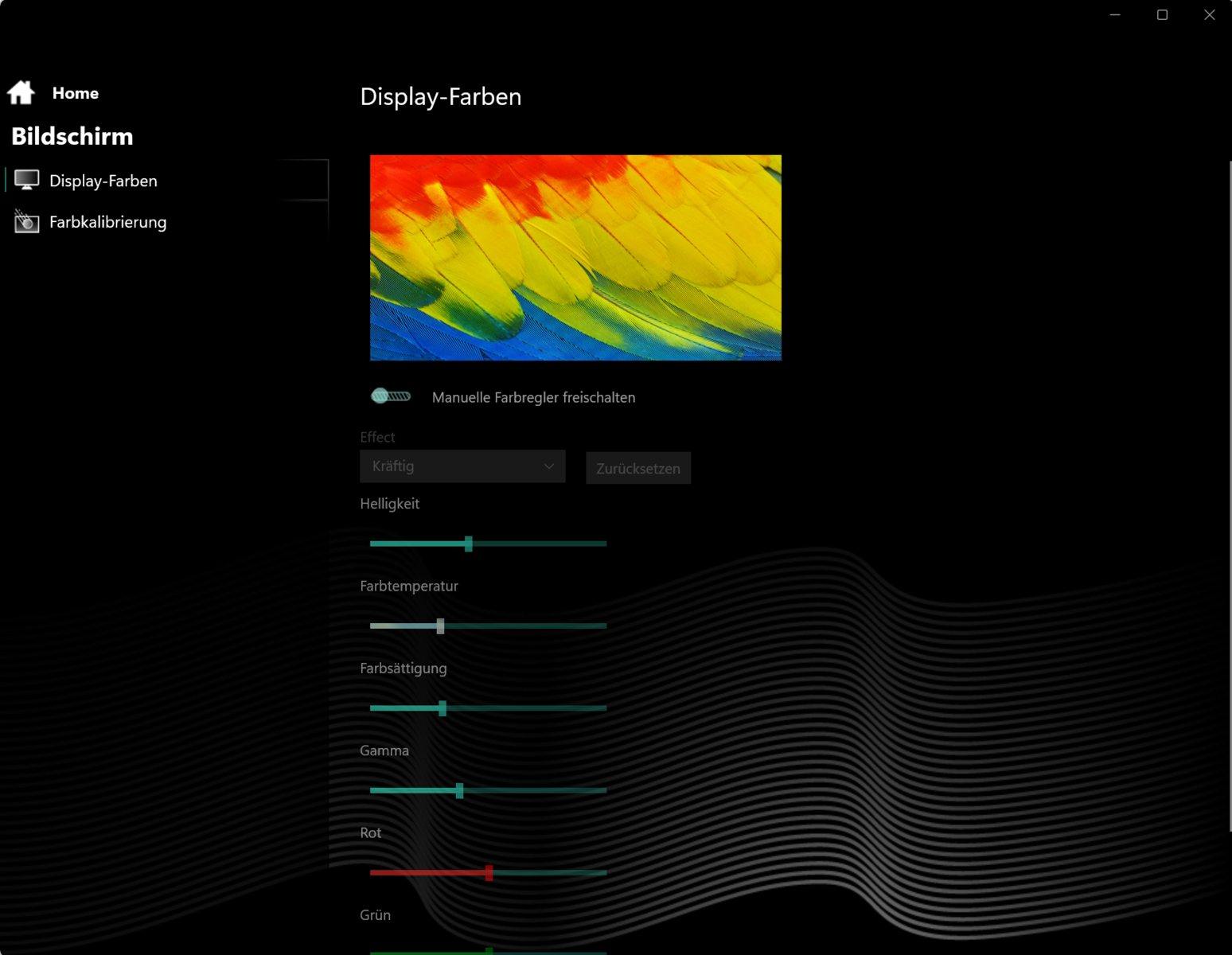This screenshot has width=1232, height=955.
Task: Close the window
Action: coord(1209,14)
